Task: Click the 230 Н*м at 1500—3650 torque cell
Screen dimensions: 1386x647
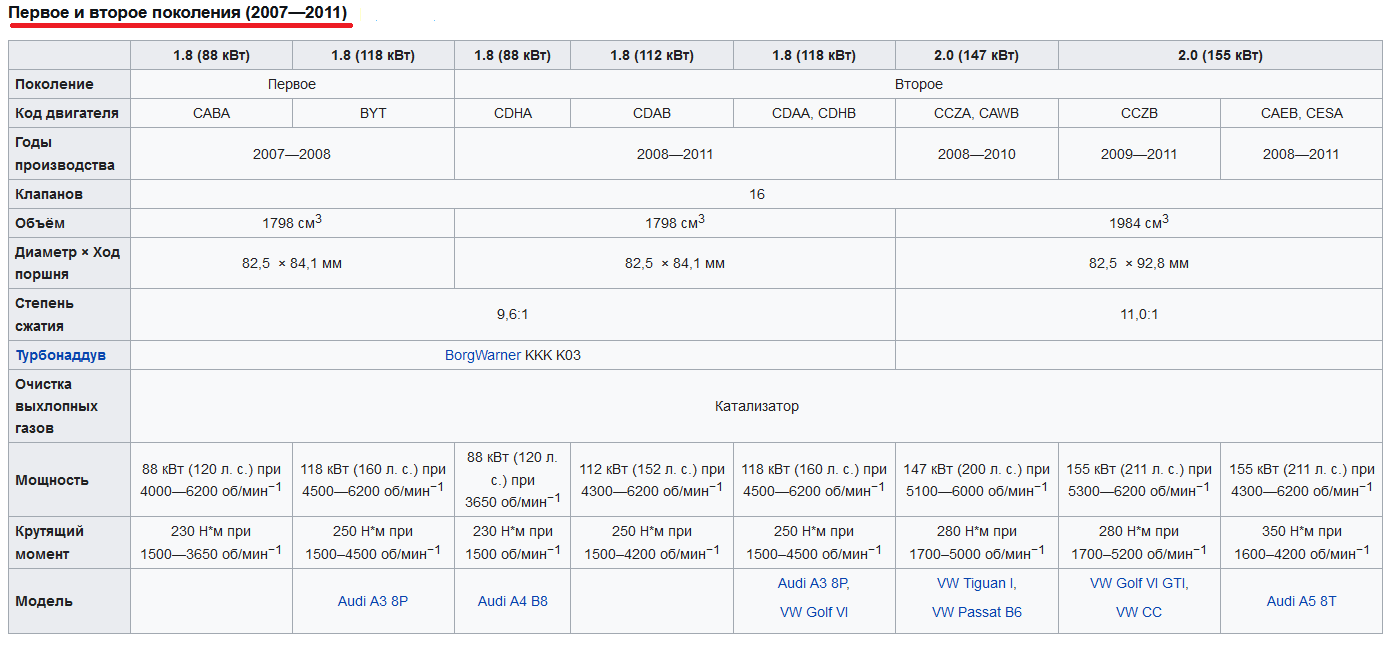Action: (211, 543)
